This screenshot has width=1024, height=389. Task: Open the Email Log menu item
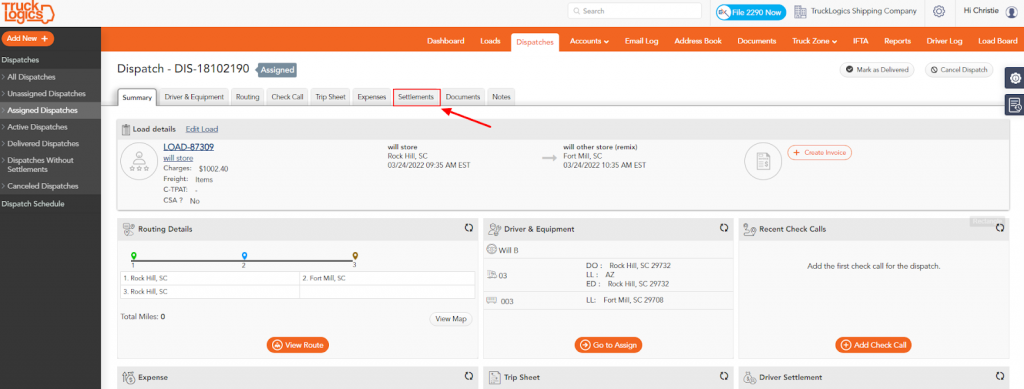tap(641, 41)
